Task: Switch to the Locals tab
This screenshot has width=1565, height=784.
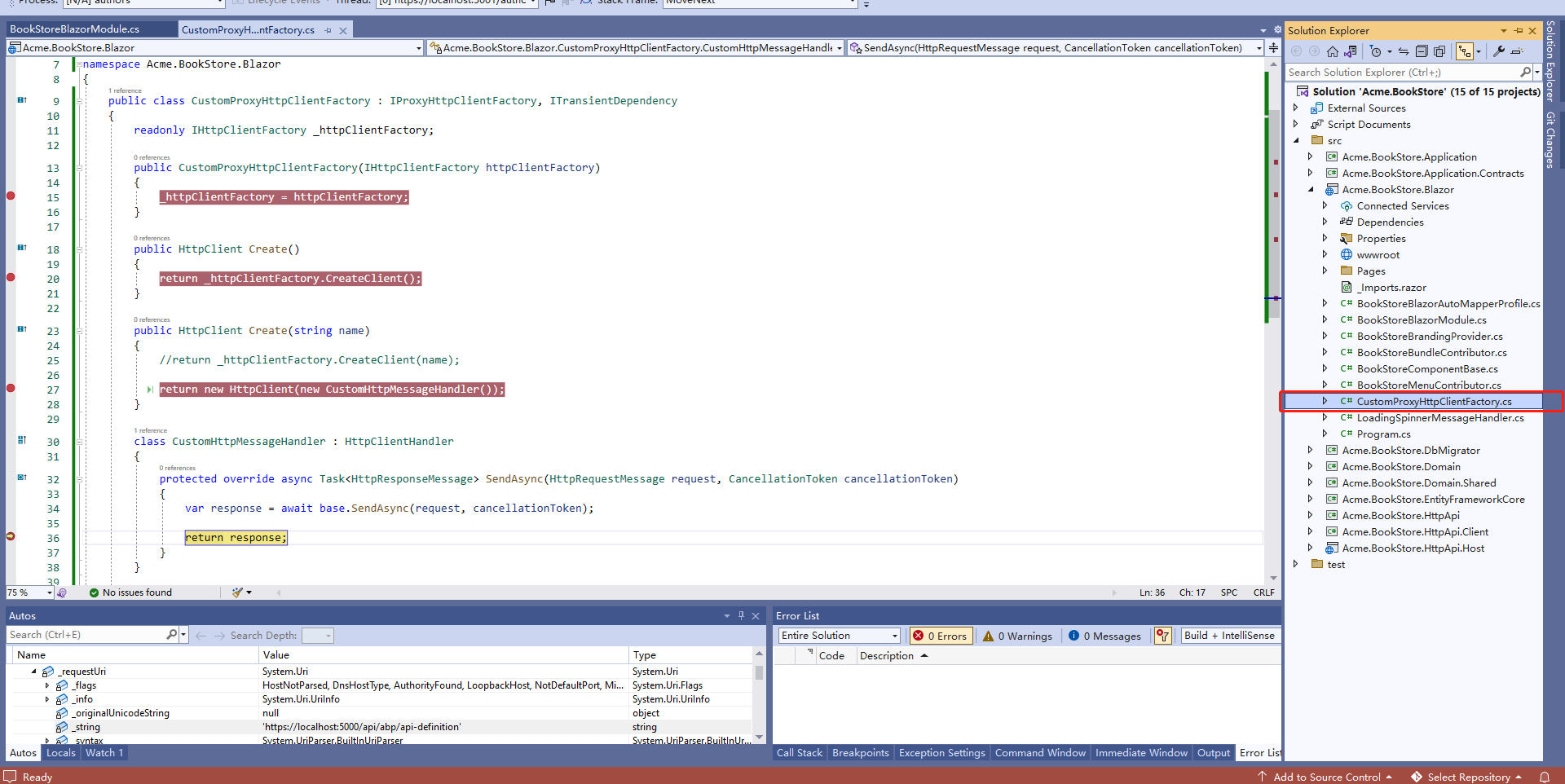Action: click(60, 752)
